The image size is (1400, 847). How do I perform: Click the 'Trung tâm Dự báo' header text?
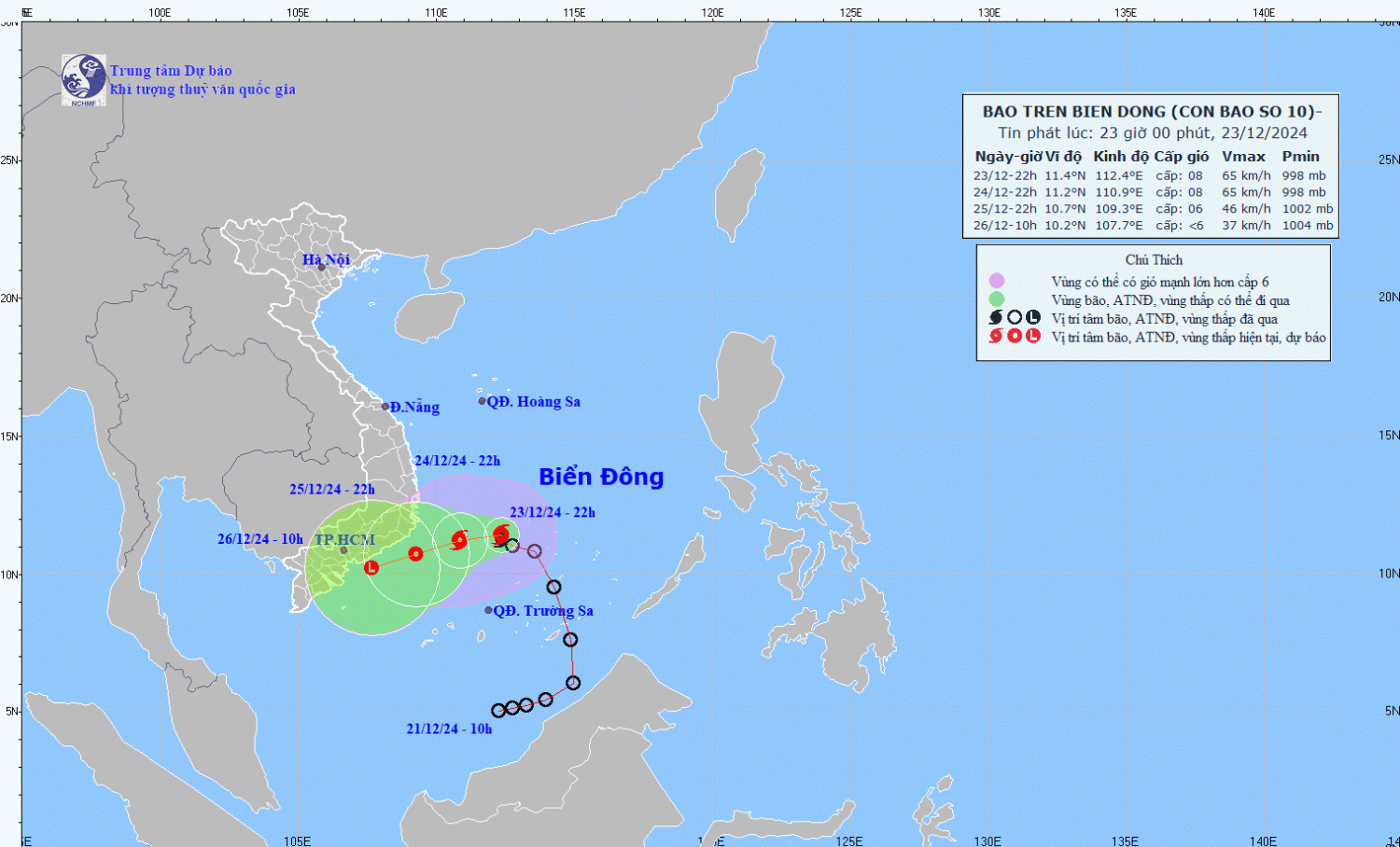click(171, 71)
